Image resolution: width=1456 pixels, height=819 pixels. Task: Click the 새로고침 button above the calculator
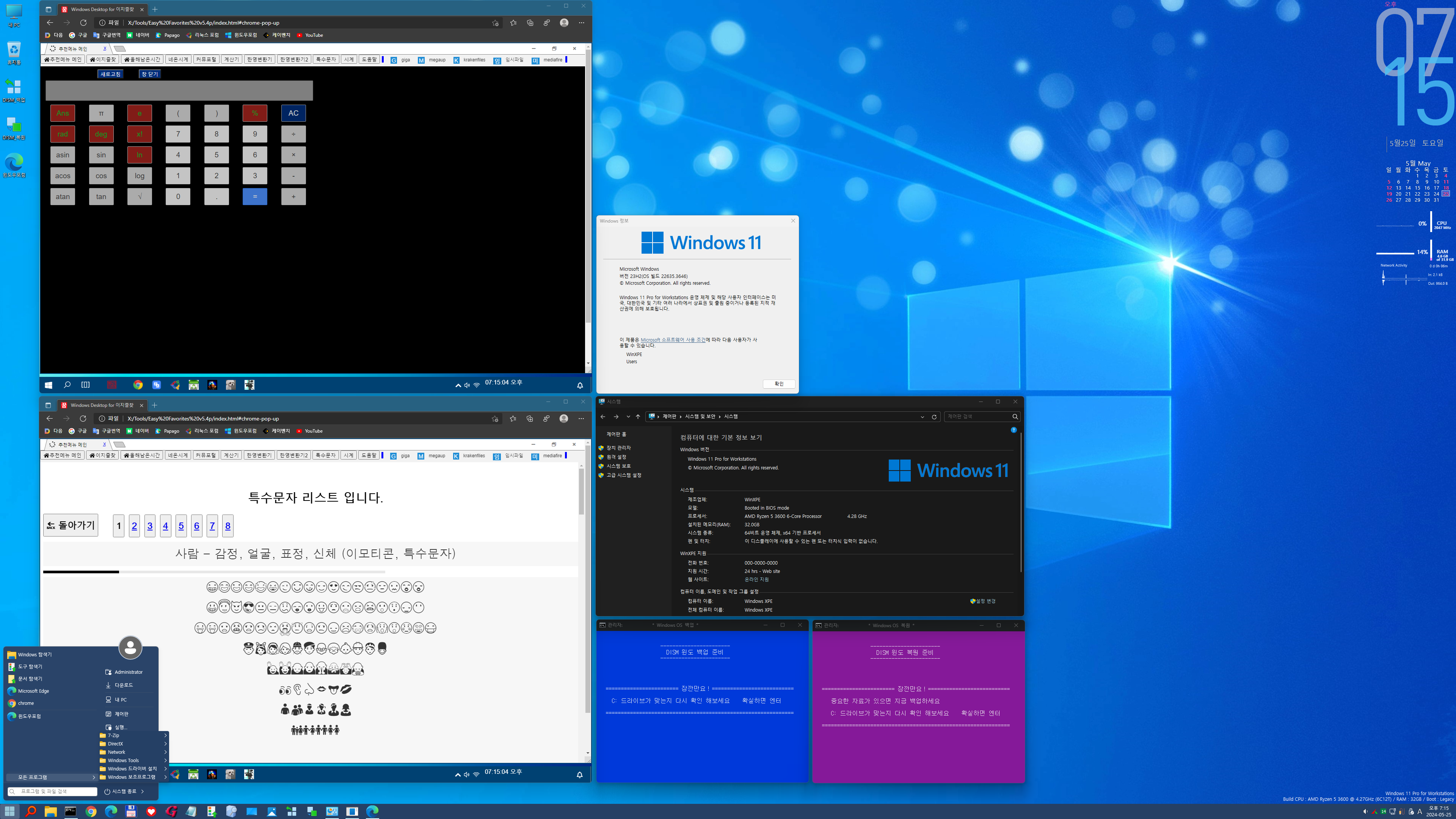pos(110,74)
